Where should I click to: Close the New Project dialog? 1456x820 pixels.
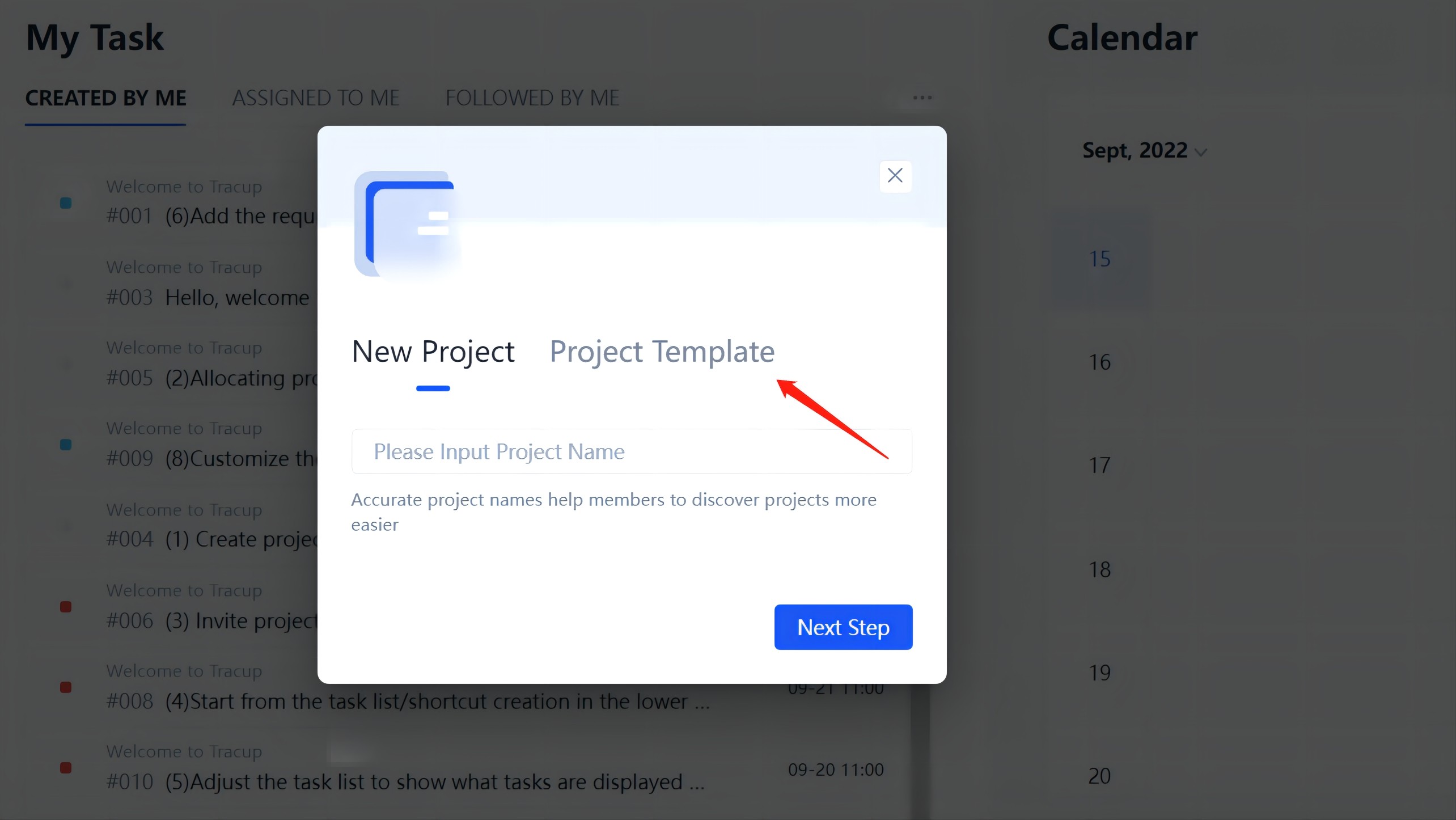(x=895, y=176)
